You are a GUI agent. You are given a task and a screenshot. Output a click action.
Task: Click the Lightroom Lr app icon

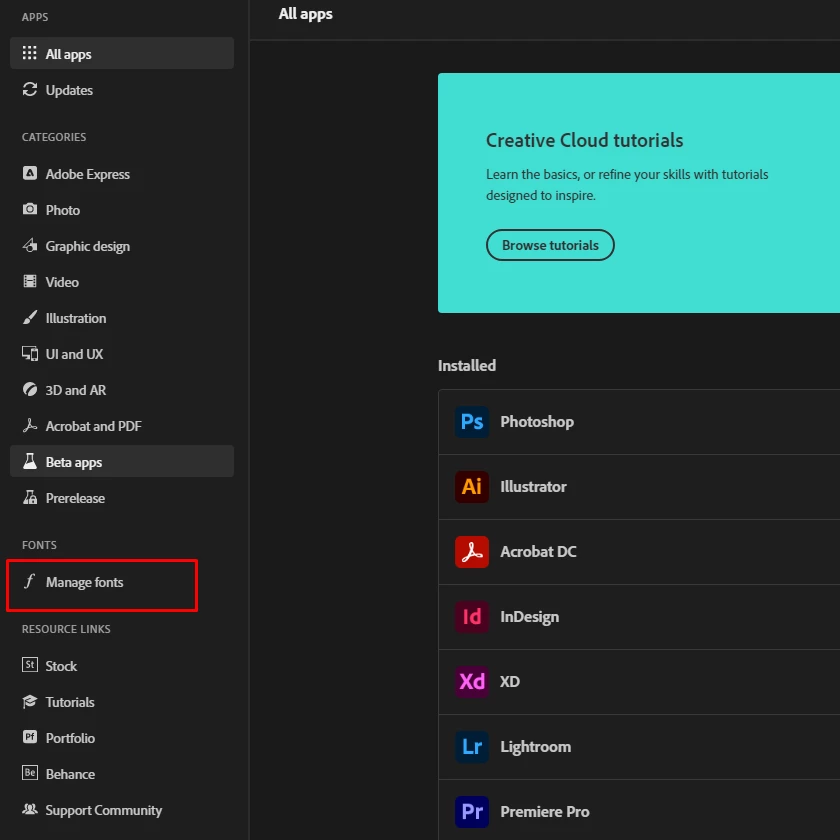click(472, 747)
